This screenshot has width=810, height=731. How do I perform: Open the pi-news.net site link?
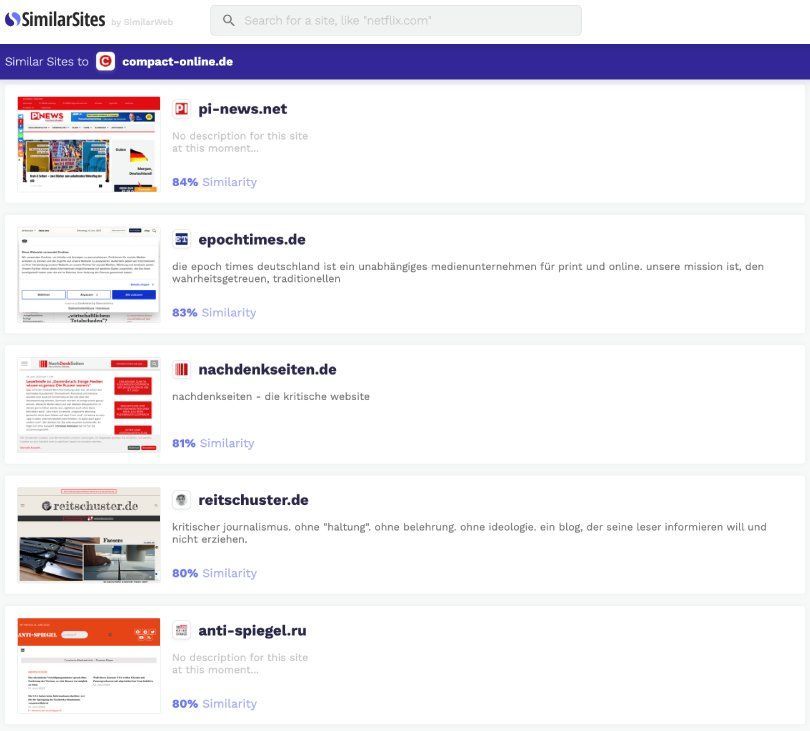(242, 109)
